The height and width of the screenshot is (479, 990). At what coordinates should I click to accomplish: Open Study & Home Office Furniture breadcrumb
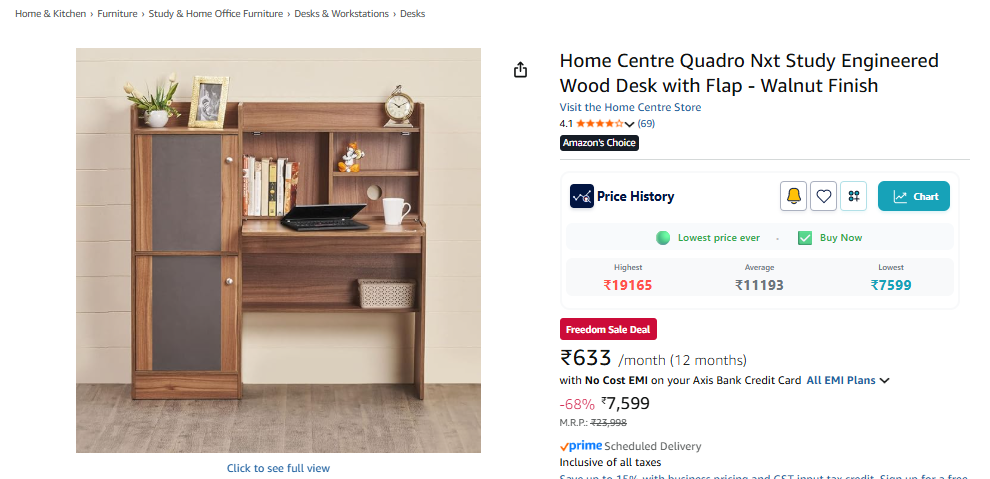tap(215, 13)
